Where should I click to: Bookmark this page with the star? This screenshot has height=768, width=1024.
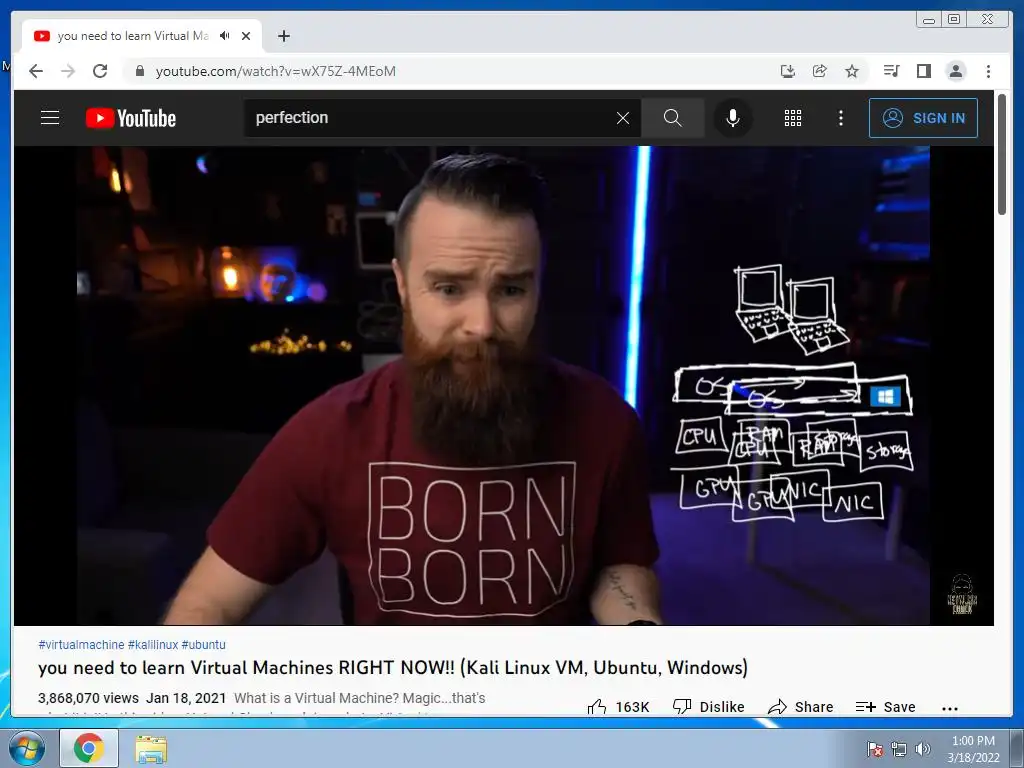click(x=852, y=71)
